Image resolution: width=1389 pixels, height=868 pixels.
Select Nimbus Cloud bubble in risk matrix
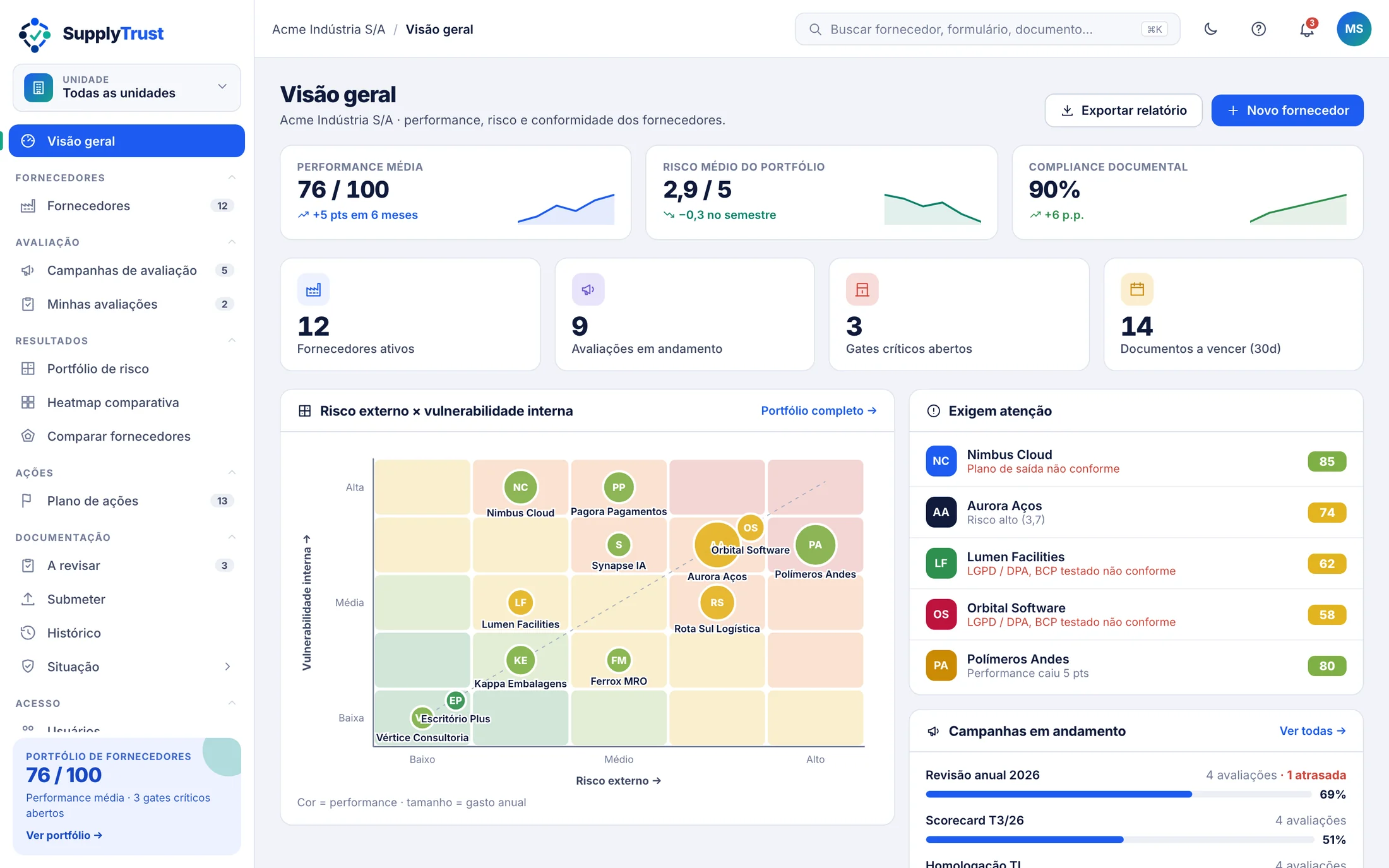pyautogui.click(x=520, y=487)
